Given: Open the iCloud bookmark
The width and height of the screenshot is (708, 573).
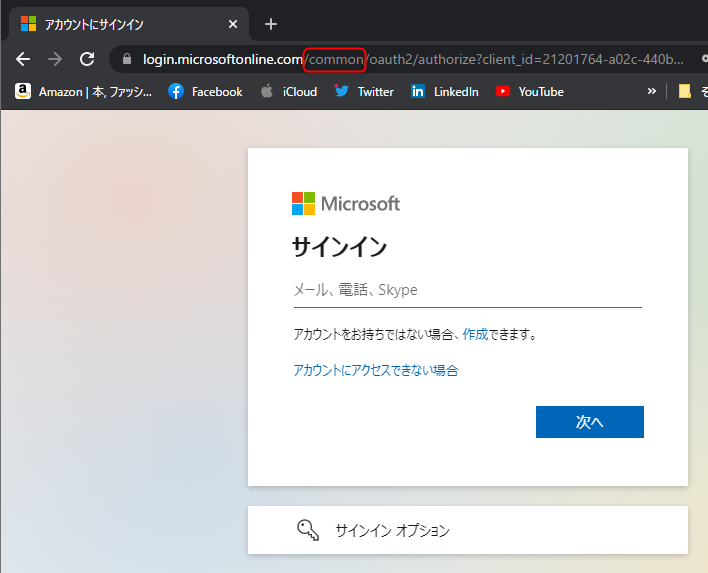Looking at the screenshot, I should click(x=289, y=92).
